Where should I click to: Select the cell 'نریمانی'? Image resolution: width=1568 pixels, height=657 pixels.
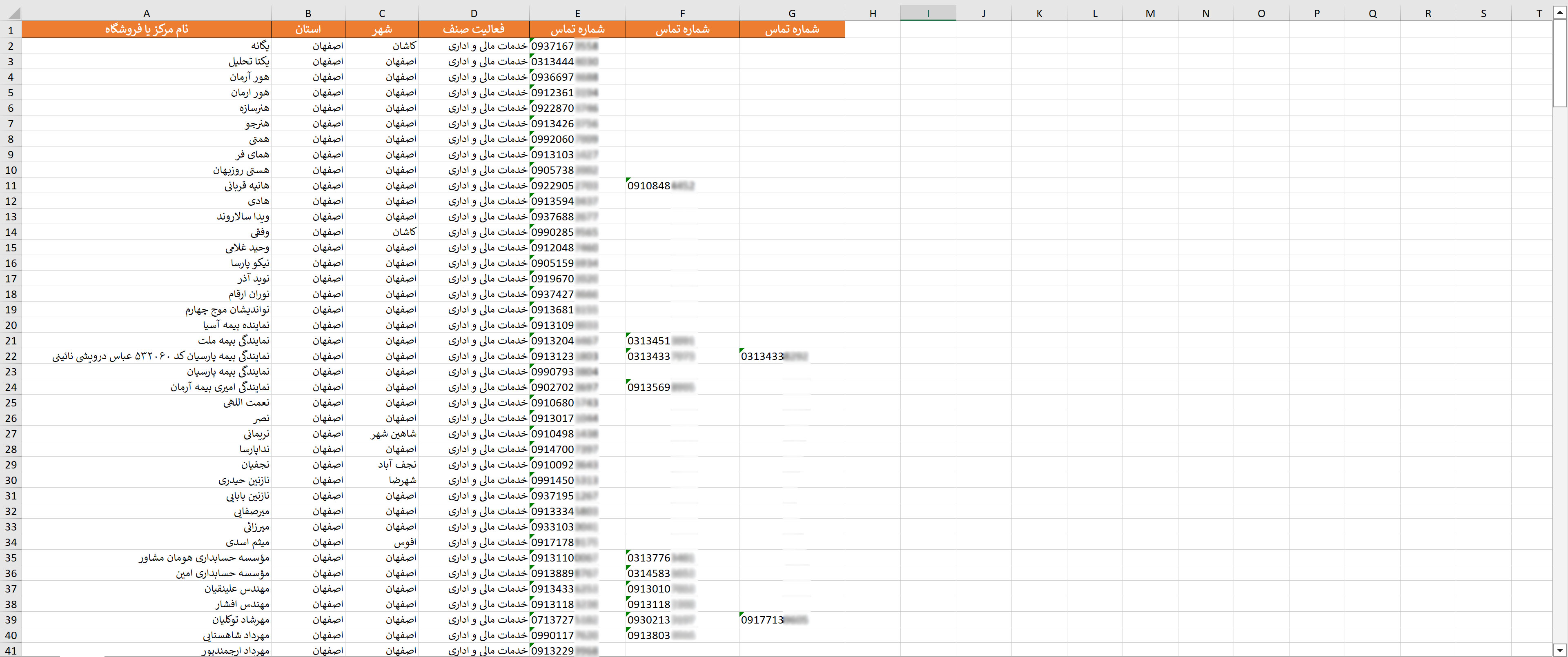(x=146, y=434)
